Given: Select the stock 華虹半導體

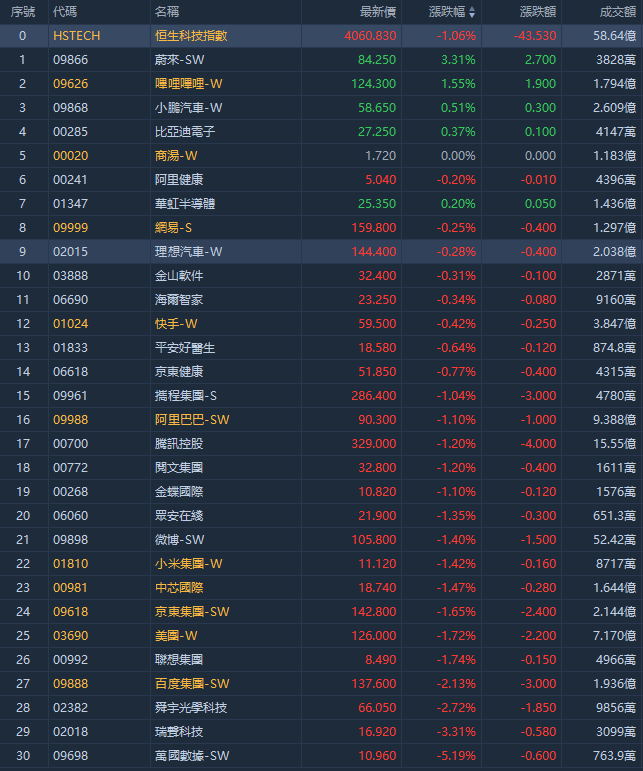Looking at the screenshot, I should point(185,204).
